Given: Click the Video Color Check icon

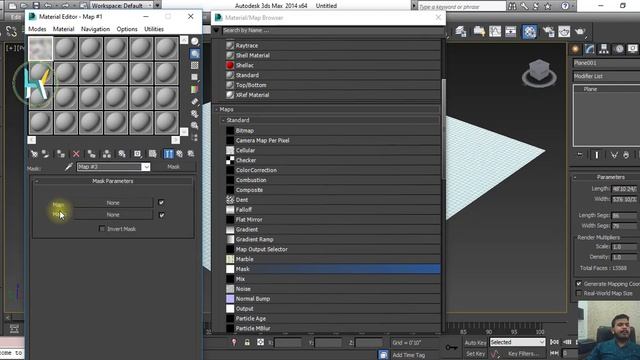Looking at the screenshot, I should pos(195,89).
